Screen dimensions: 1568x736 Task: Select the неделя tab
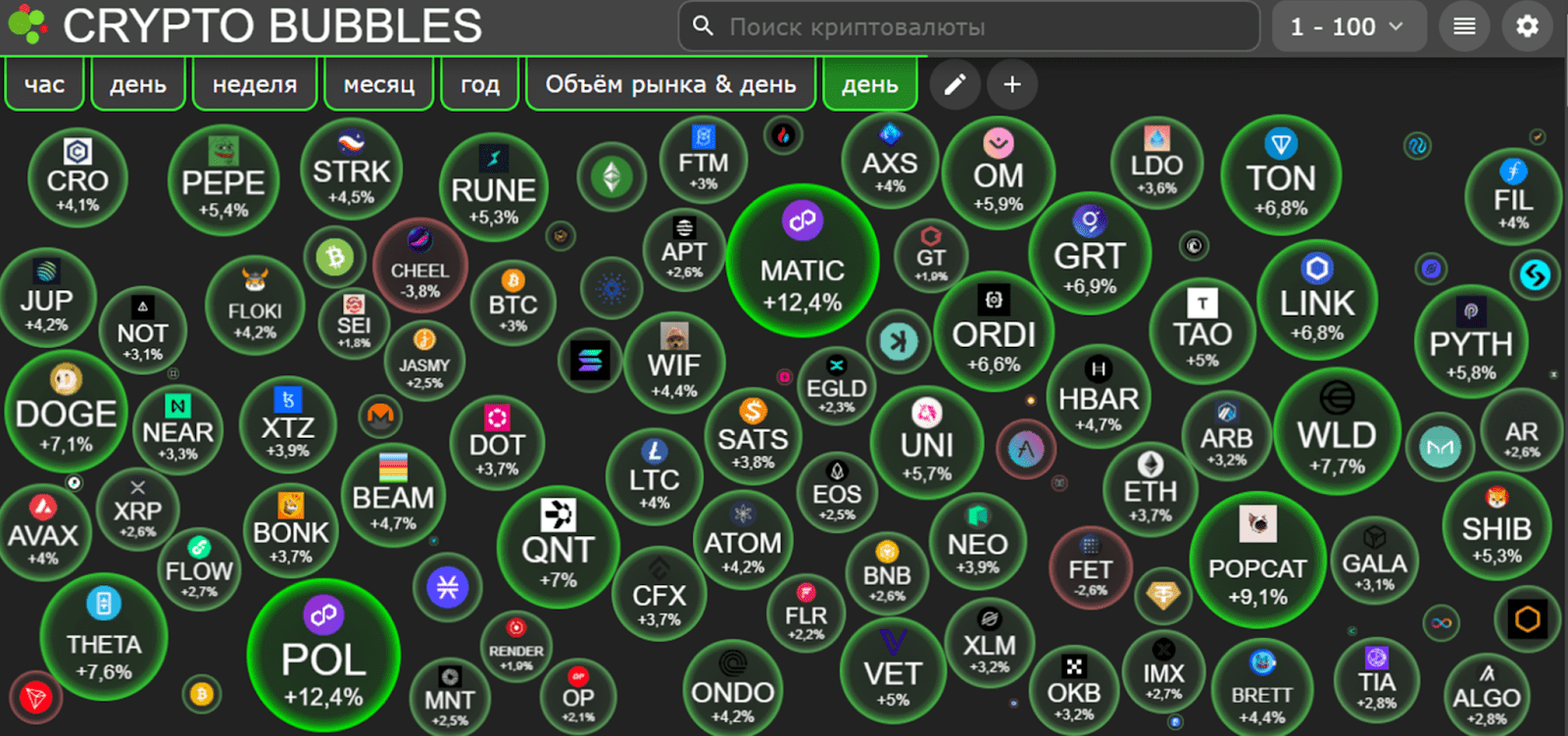[255, 84]
